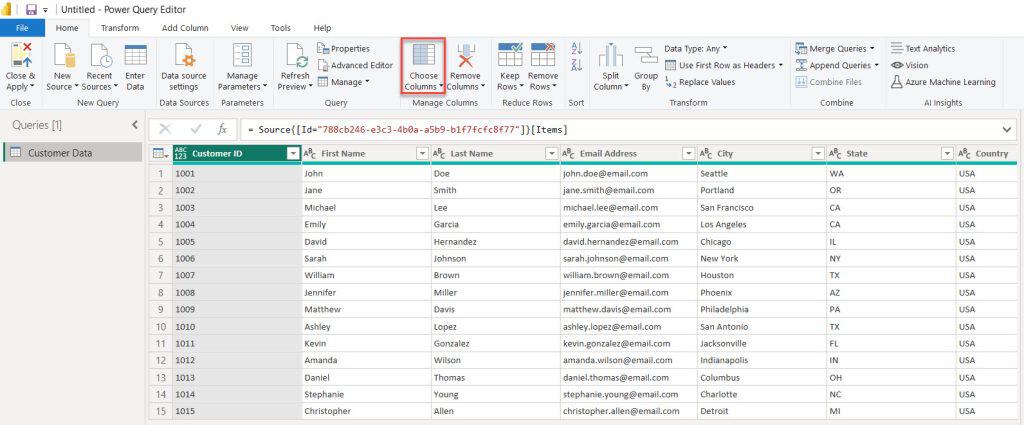Screen dimensions: 1024x425
Task: Open the Email Address column filter dropdown
Action: 688,153
